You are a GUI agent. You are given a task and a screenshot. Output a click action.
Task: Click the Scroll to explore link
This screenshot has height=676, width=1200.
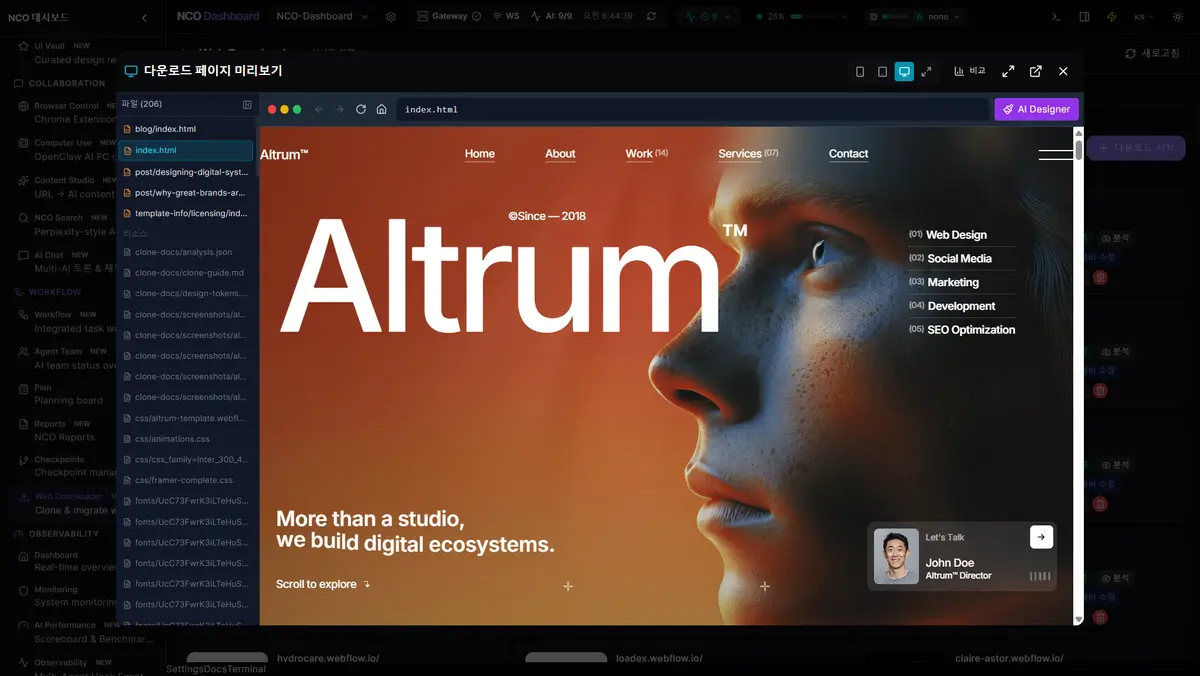(323, 584)
